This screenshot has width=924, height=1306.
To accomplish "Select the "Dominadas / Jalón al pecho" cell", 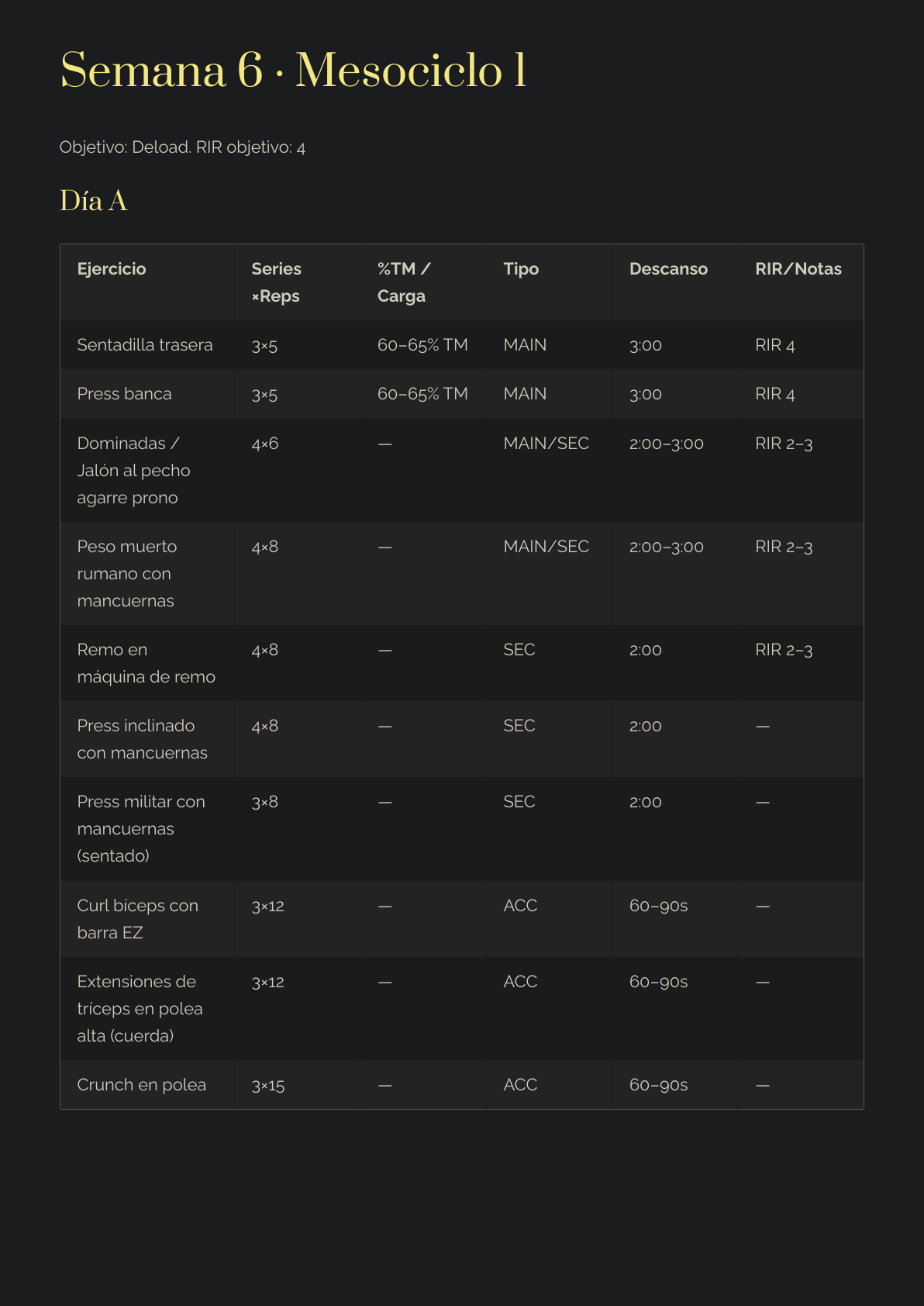I will click(x=133, y=470).
